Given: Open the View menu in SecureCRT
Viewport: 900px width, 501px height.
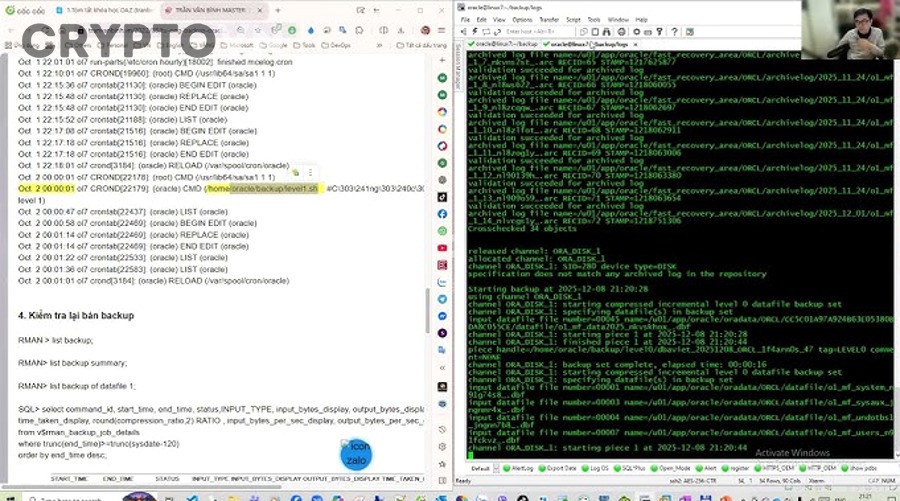Looking at the screenshot, I should pos(499,20).
